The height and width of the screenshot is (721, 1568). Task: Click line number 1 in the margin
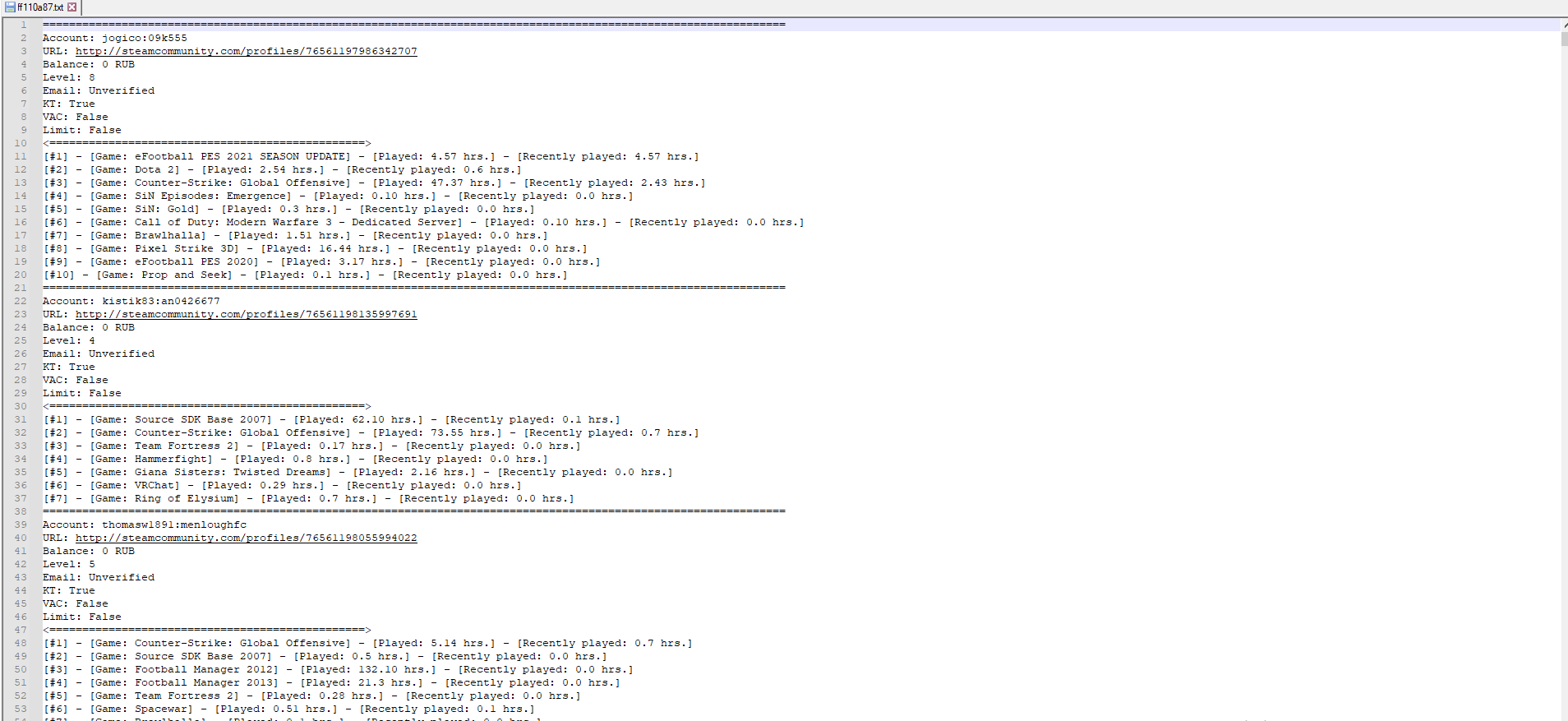[x=24, y=25]
